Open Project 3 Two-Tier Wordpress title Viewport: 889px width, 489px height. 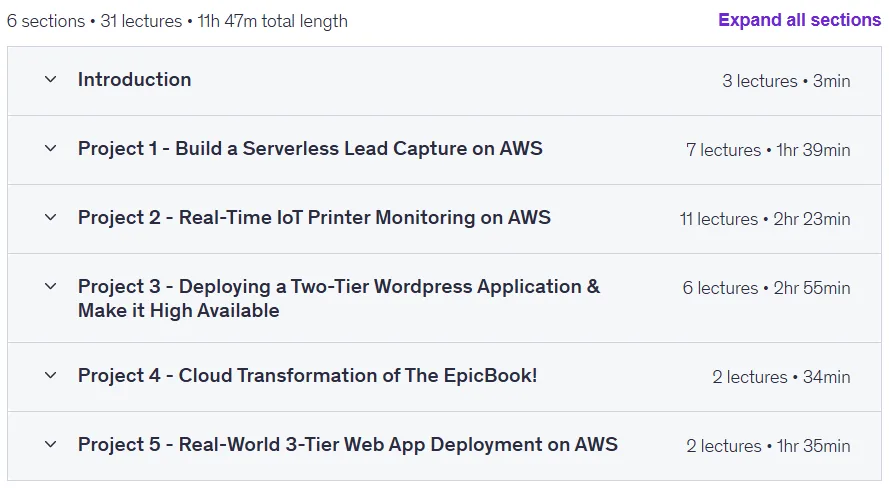click(338, 298)
